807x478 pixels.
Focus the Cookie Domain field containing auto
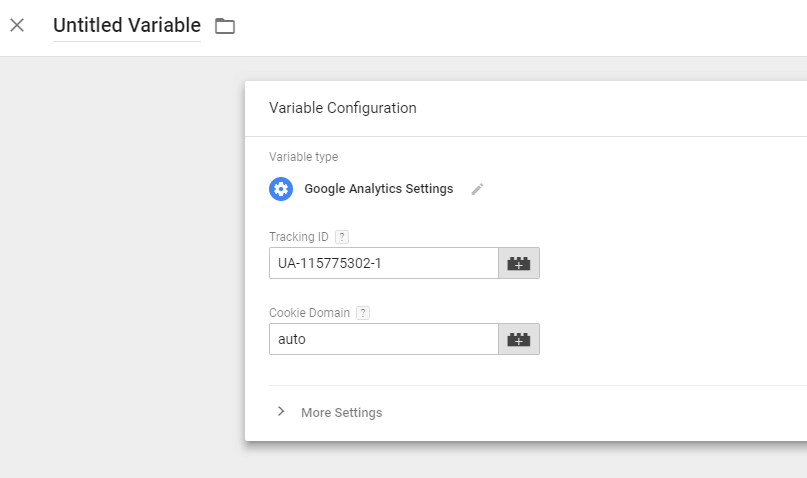click(383, 339)
